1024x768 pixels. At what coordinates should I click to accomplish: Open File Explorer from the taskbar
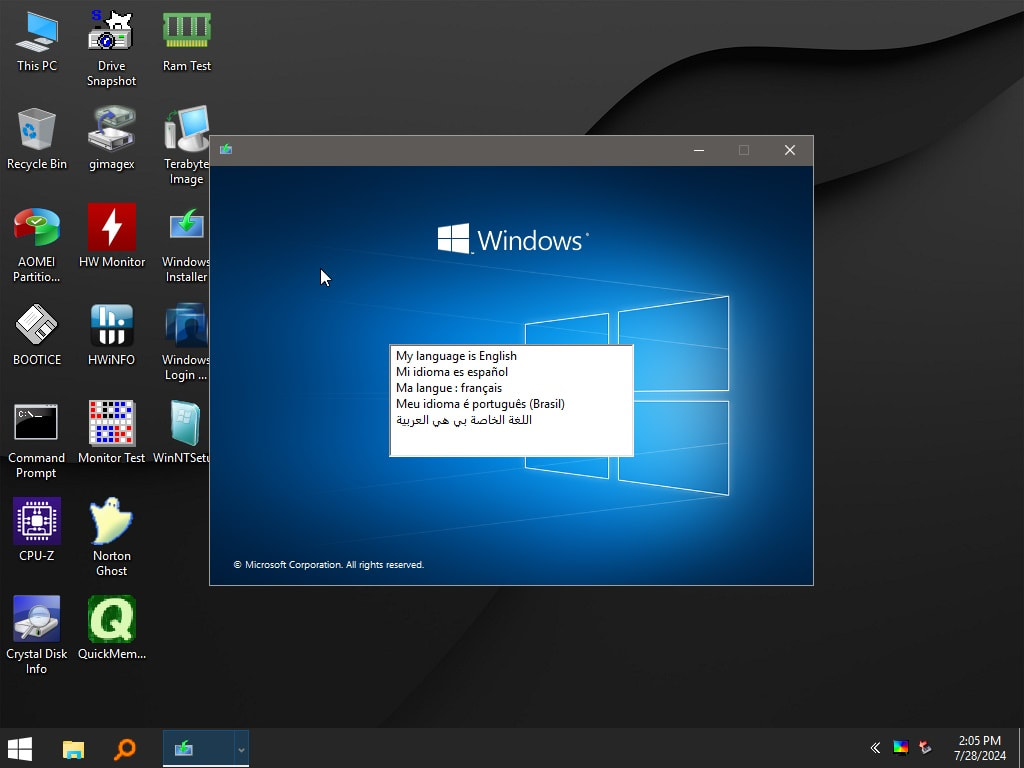pos(73,748)
